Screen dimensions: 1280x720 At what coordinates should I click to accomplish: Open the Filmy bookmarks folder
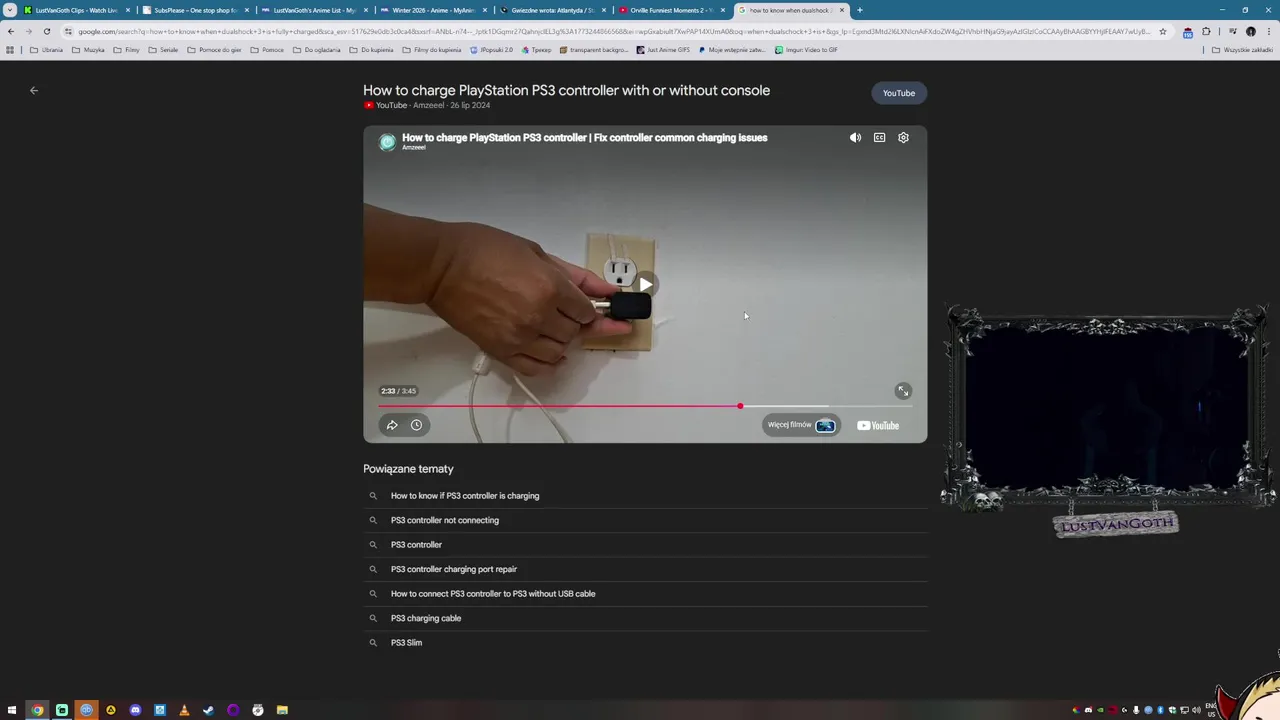pyautogui.click(x=127, y=50)
